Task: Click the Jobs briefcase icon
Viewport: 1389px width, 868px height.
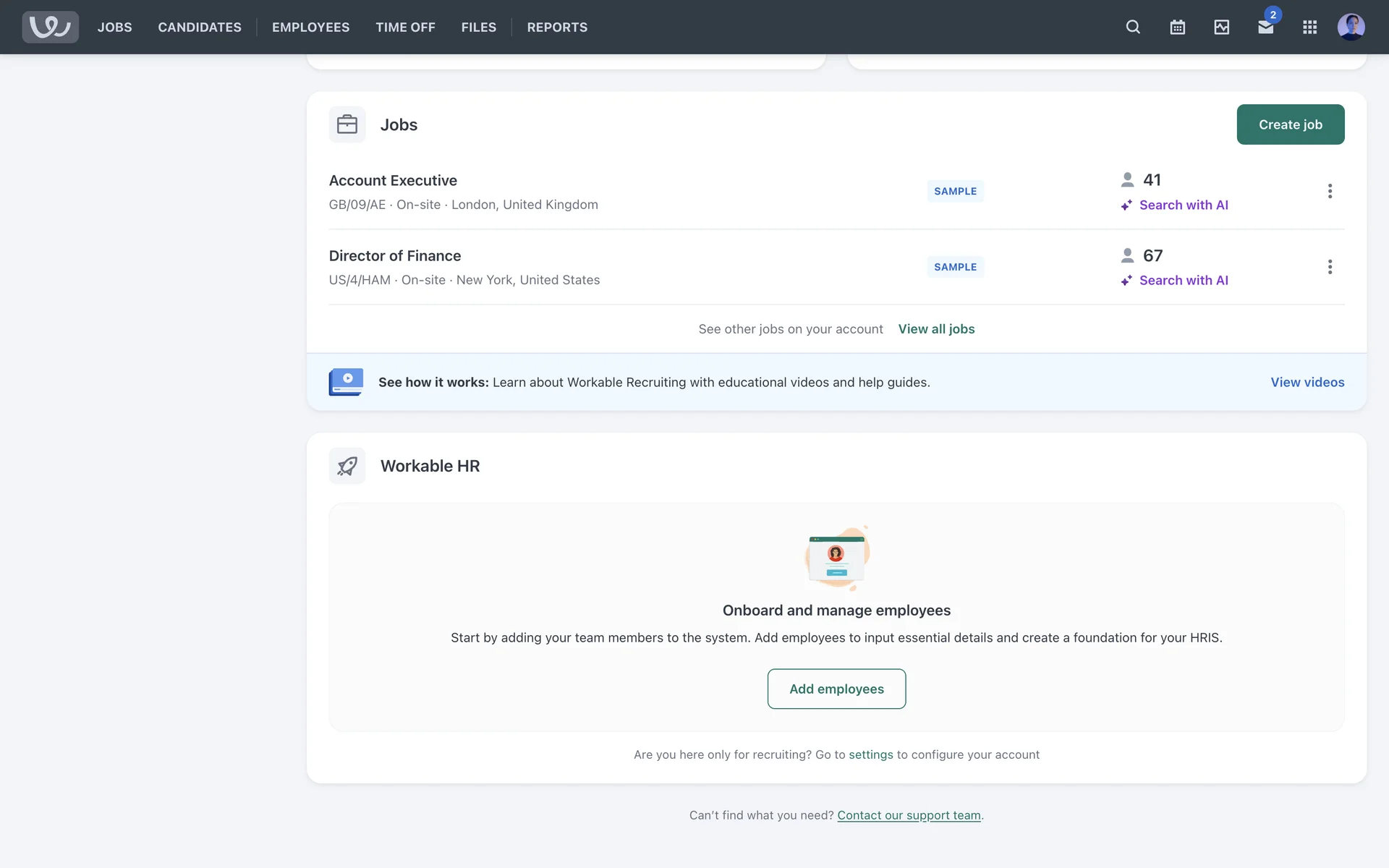Action: [347, 124]
